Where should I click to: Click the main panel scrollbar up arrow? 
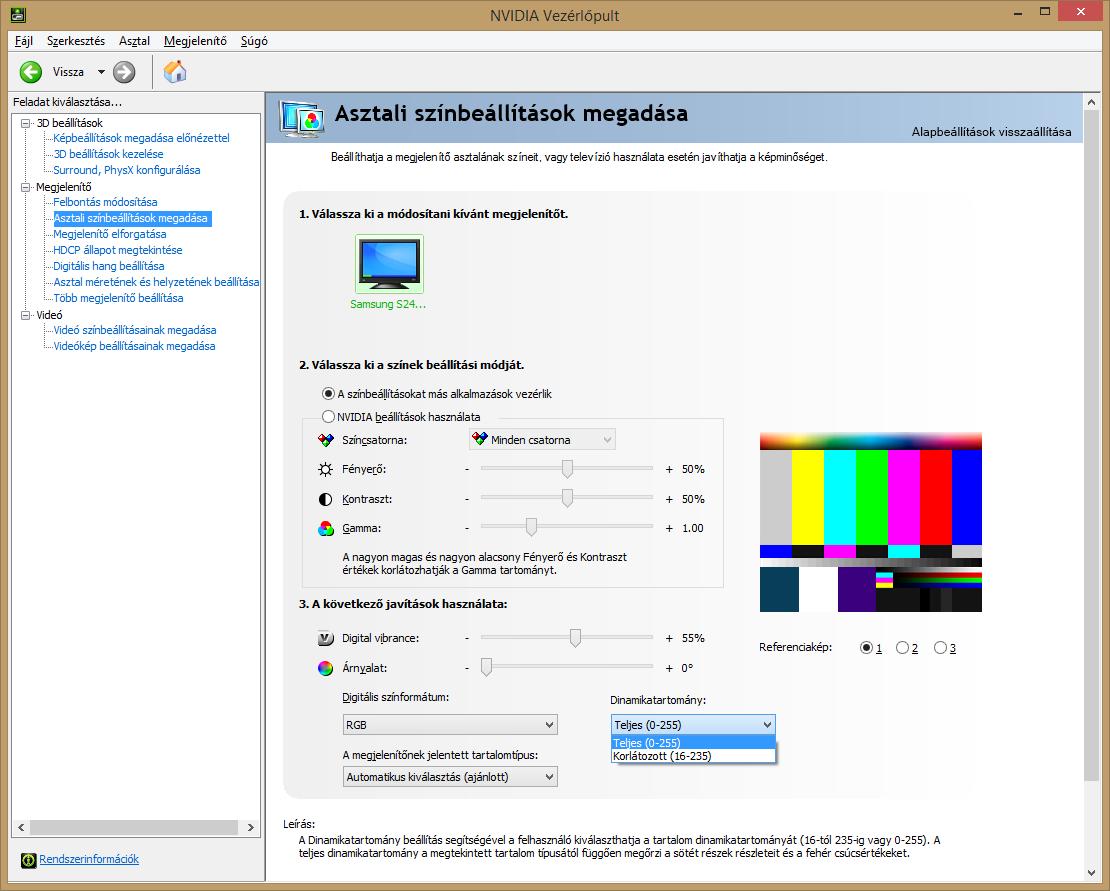(x=1091, y=103)
